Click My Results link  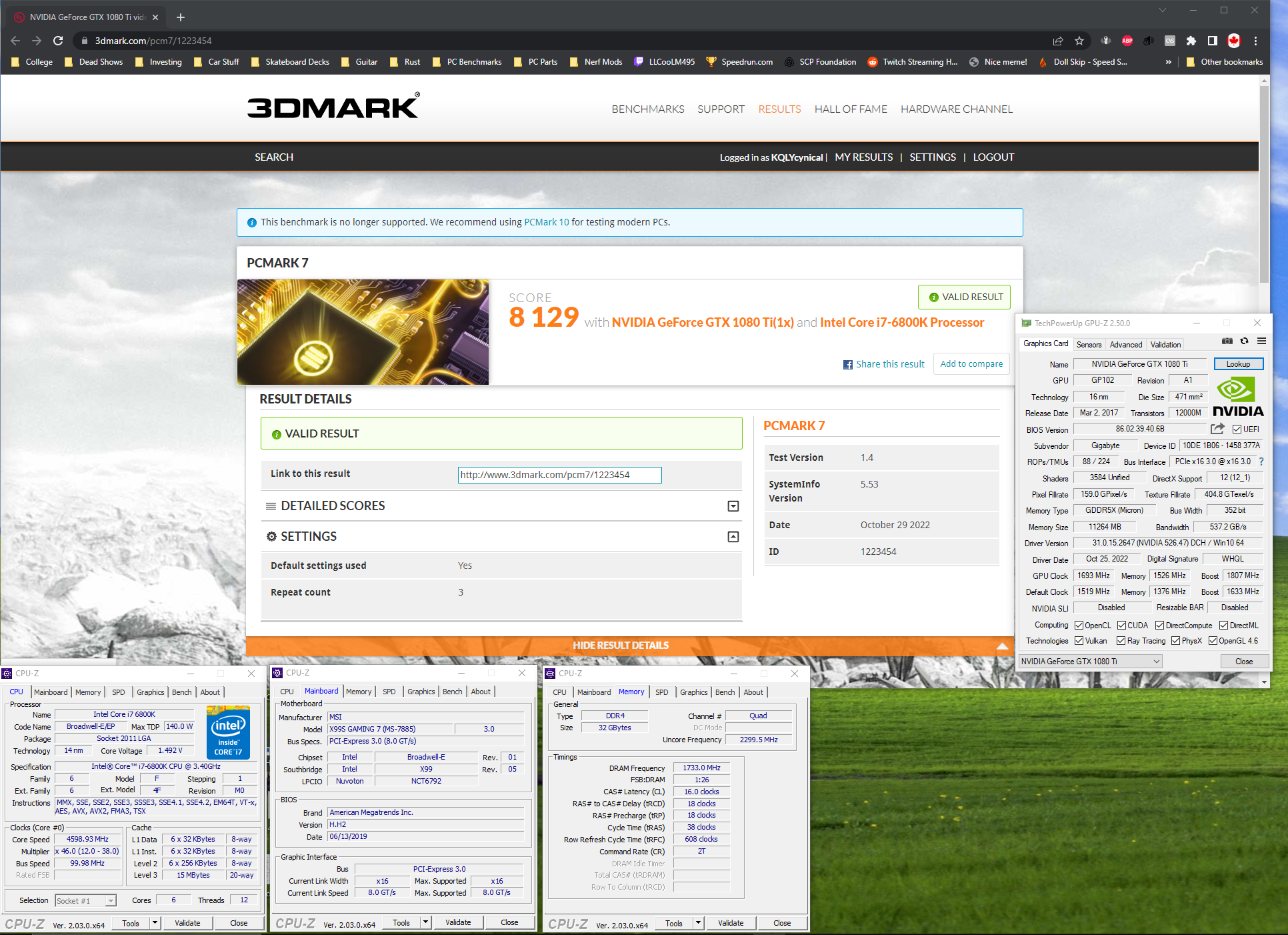click(864, 157)
